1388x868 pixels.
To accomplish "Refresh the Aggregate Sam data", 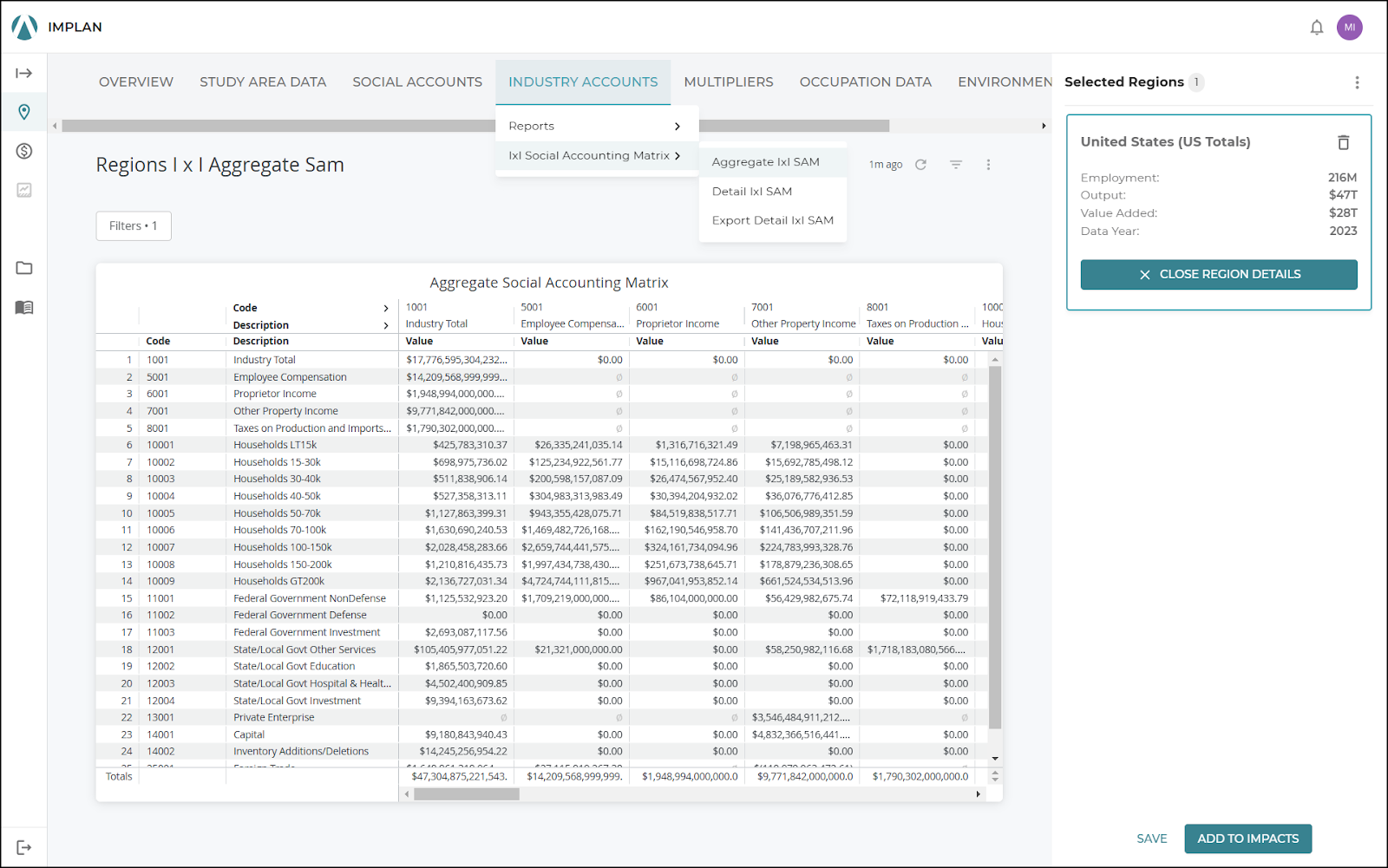I will [x=921, y=165].
